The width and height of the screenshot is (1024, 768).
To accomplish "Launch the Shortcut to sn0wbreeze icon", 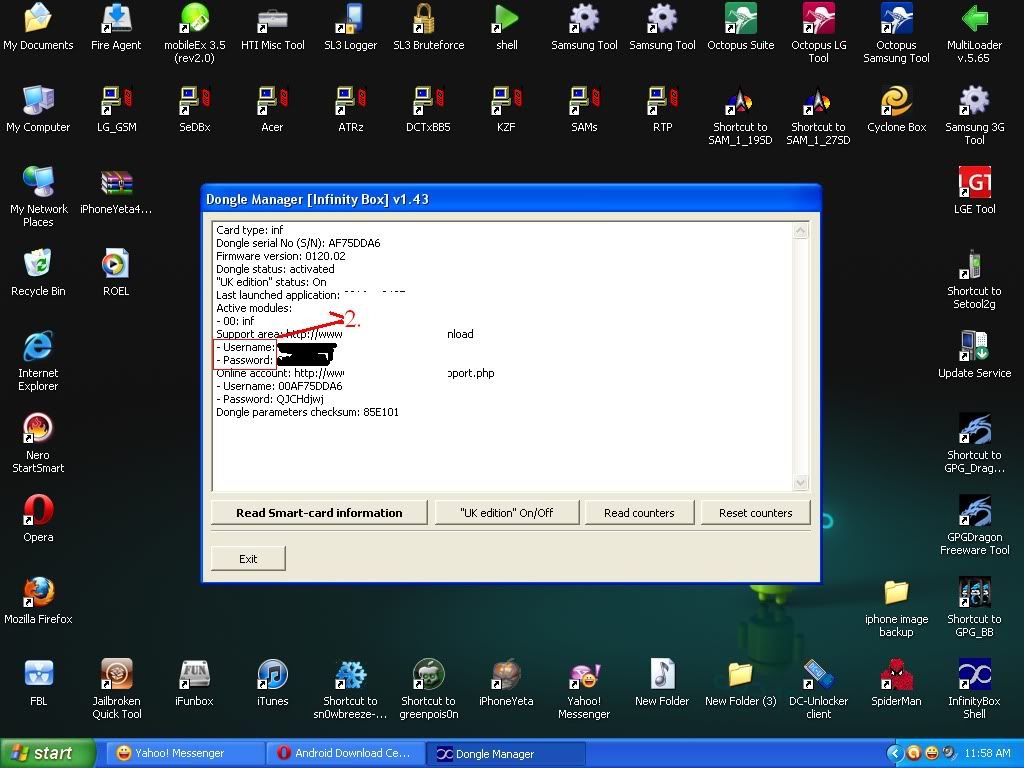I will (x=351, y=689).
